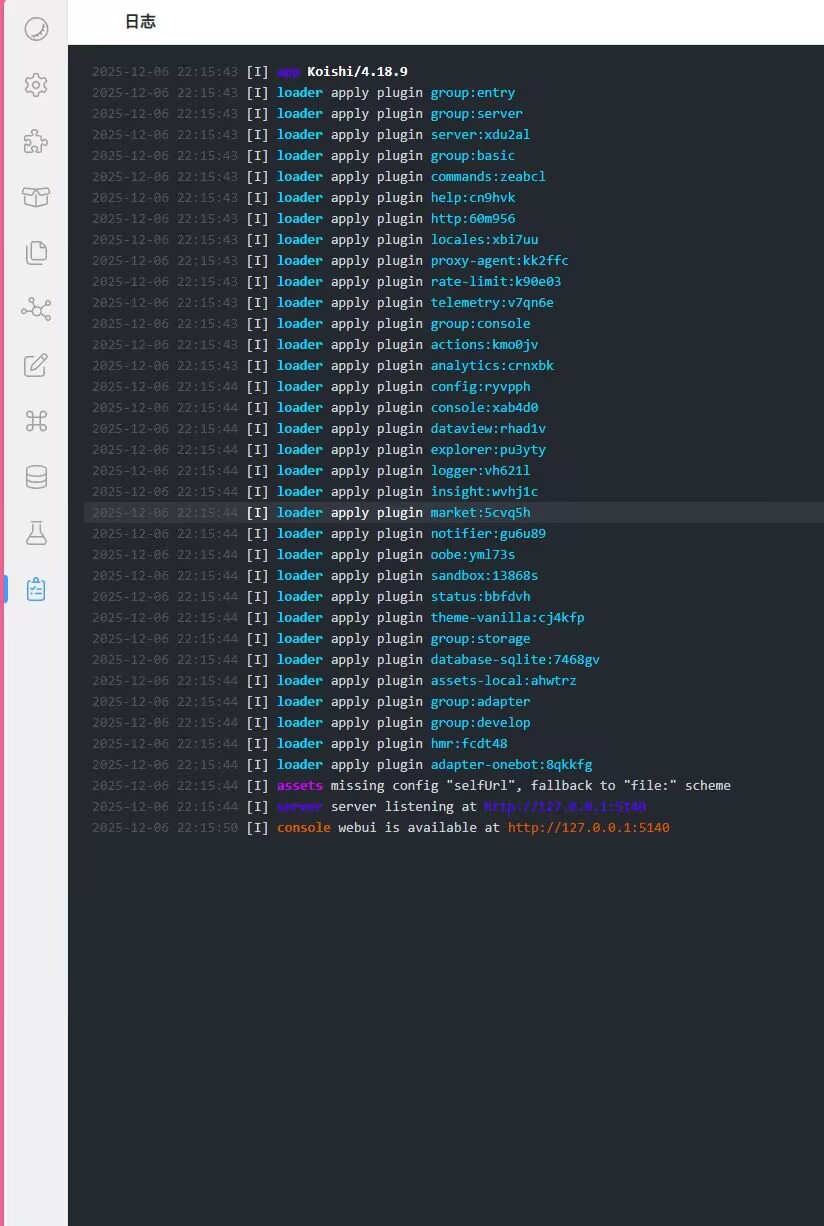The height and width of the screenshot is (1226, 824).
Task: Click the assets missing config selfUrl message
Action: tap(530, 785)
